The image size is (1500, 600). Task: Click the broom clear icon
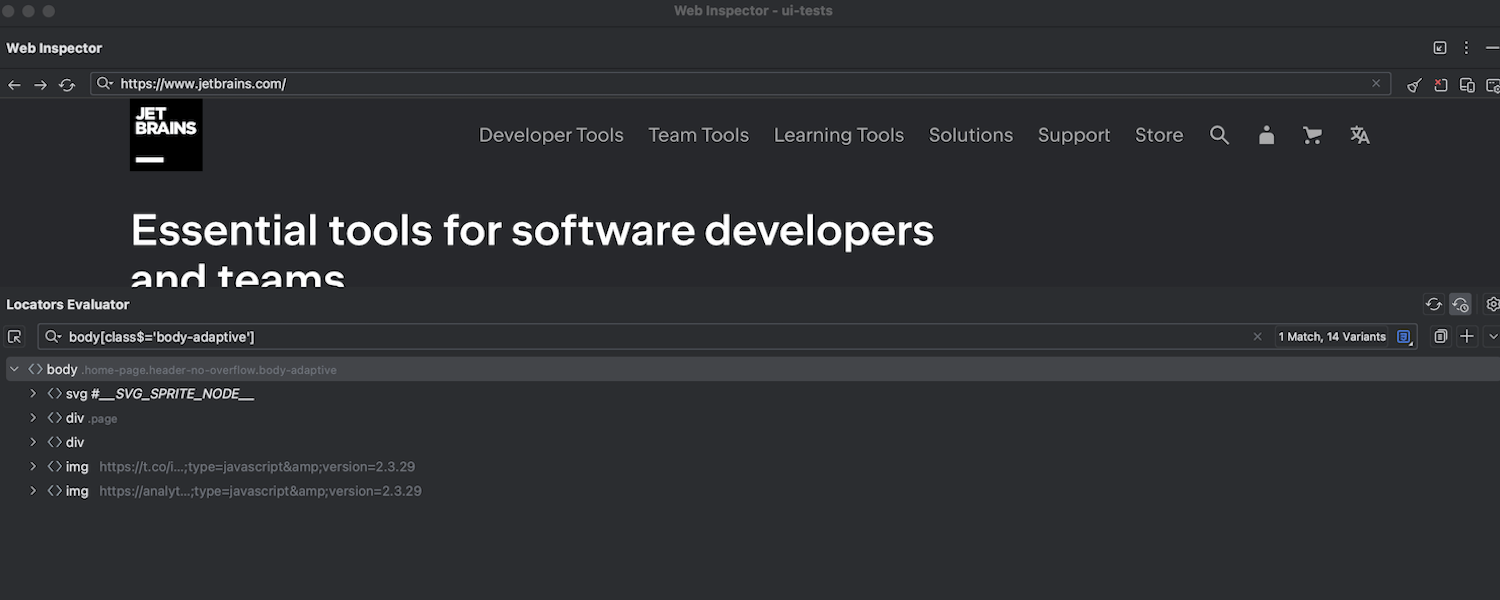(x=1414, y=85)
